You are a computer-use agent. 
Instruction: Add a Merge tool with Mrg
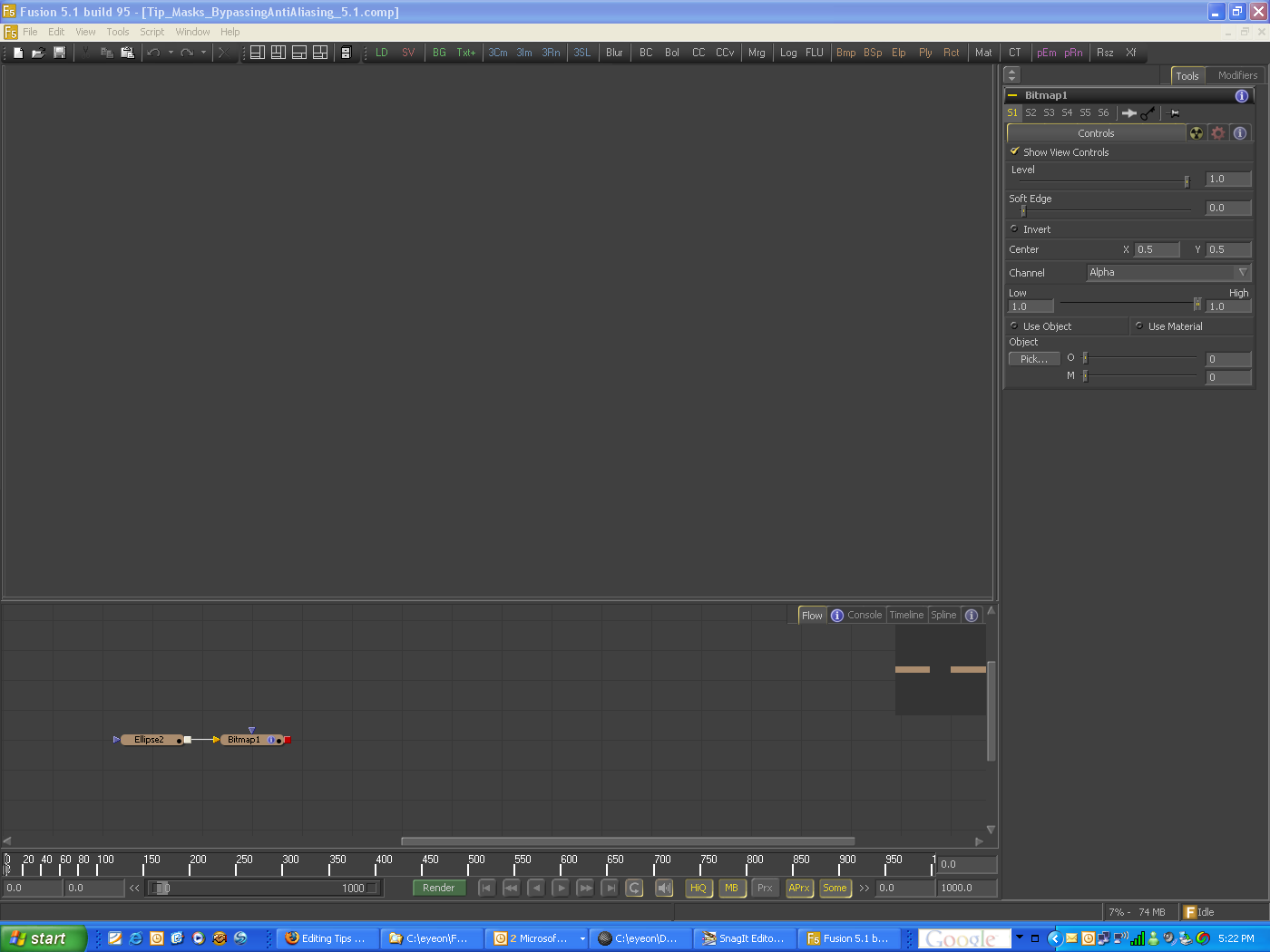point(757,53)
